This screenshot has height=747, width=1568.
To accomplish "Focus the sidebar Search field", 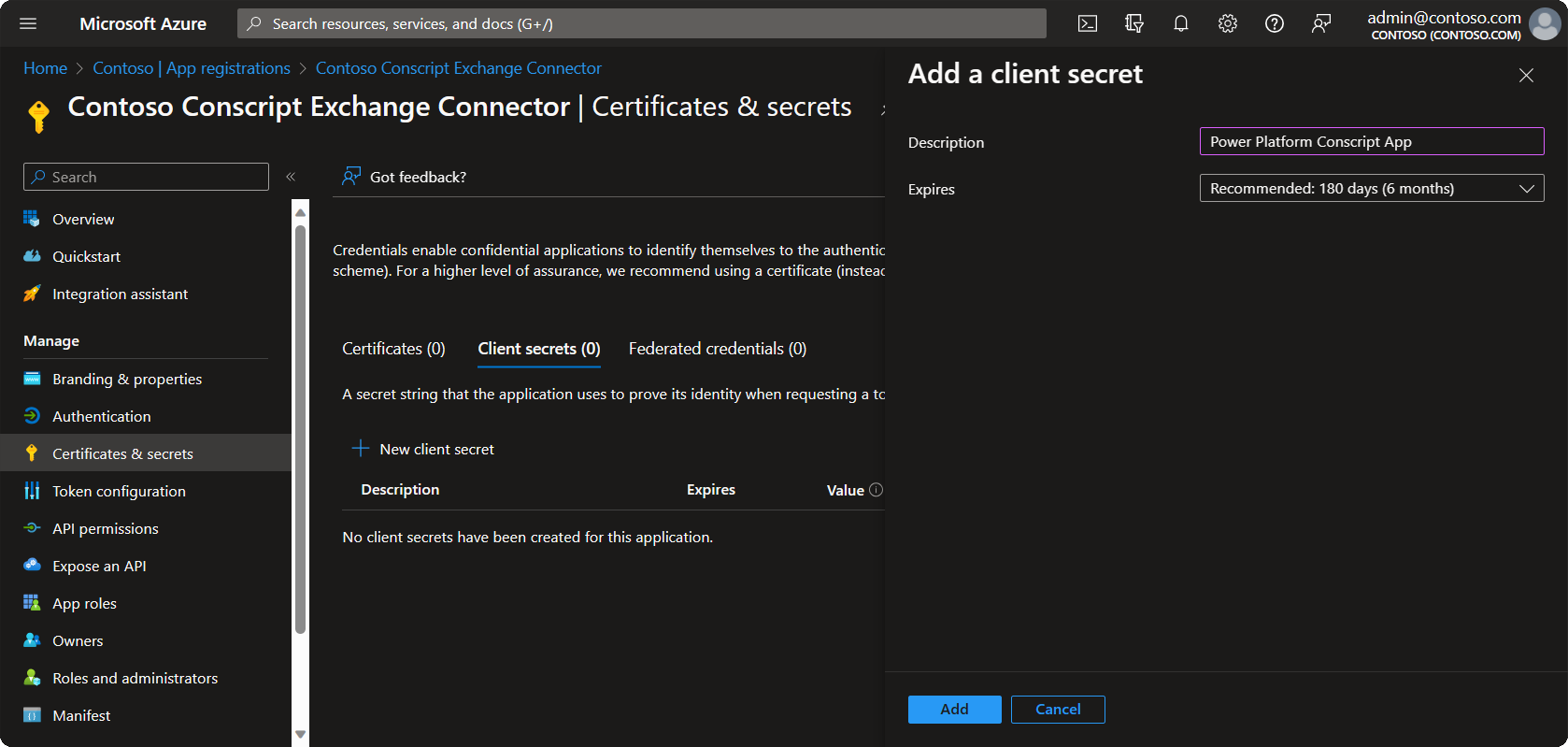I will pos(146,177).
